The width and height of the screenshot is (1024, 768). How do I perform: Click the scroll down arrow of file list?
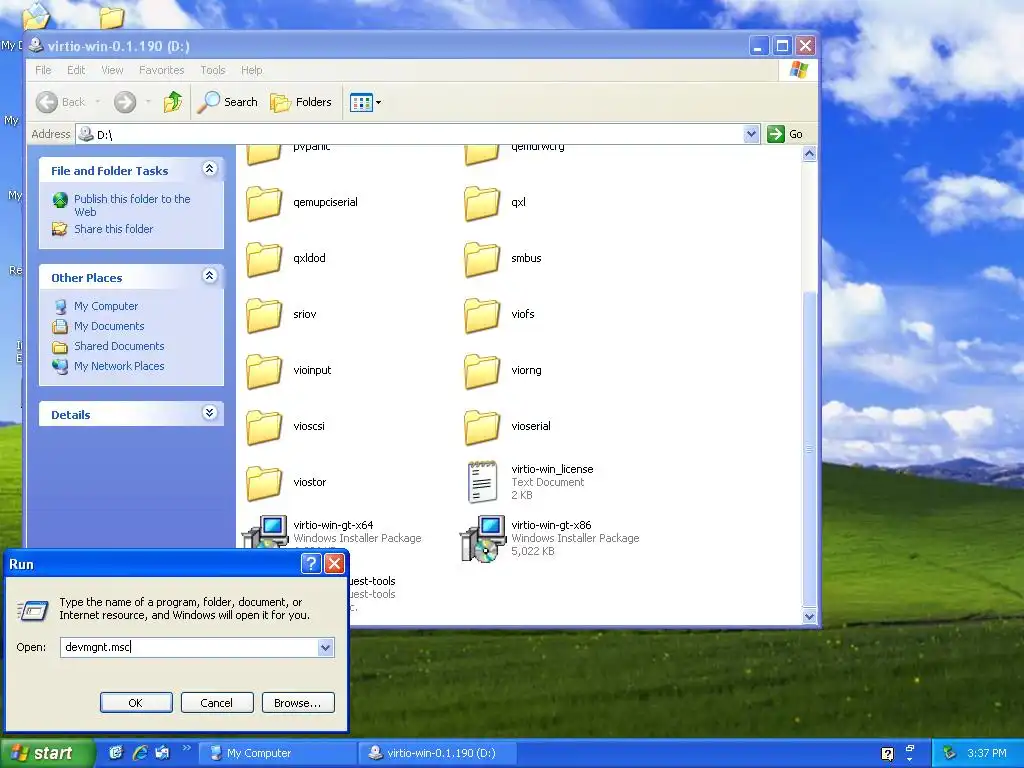pos(809,616)
